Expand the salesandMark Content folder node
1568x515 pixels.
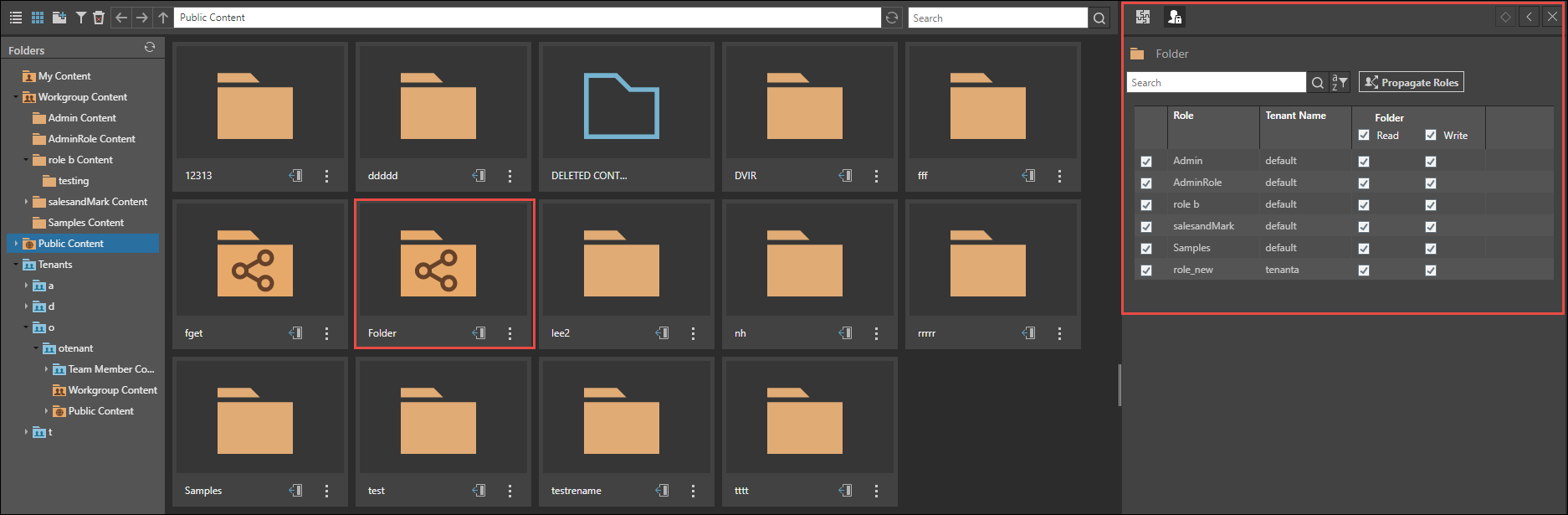coord(26,202)
